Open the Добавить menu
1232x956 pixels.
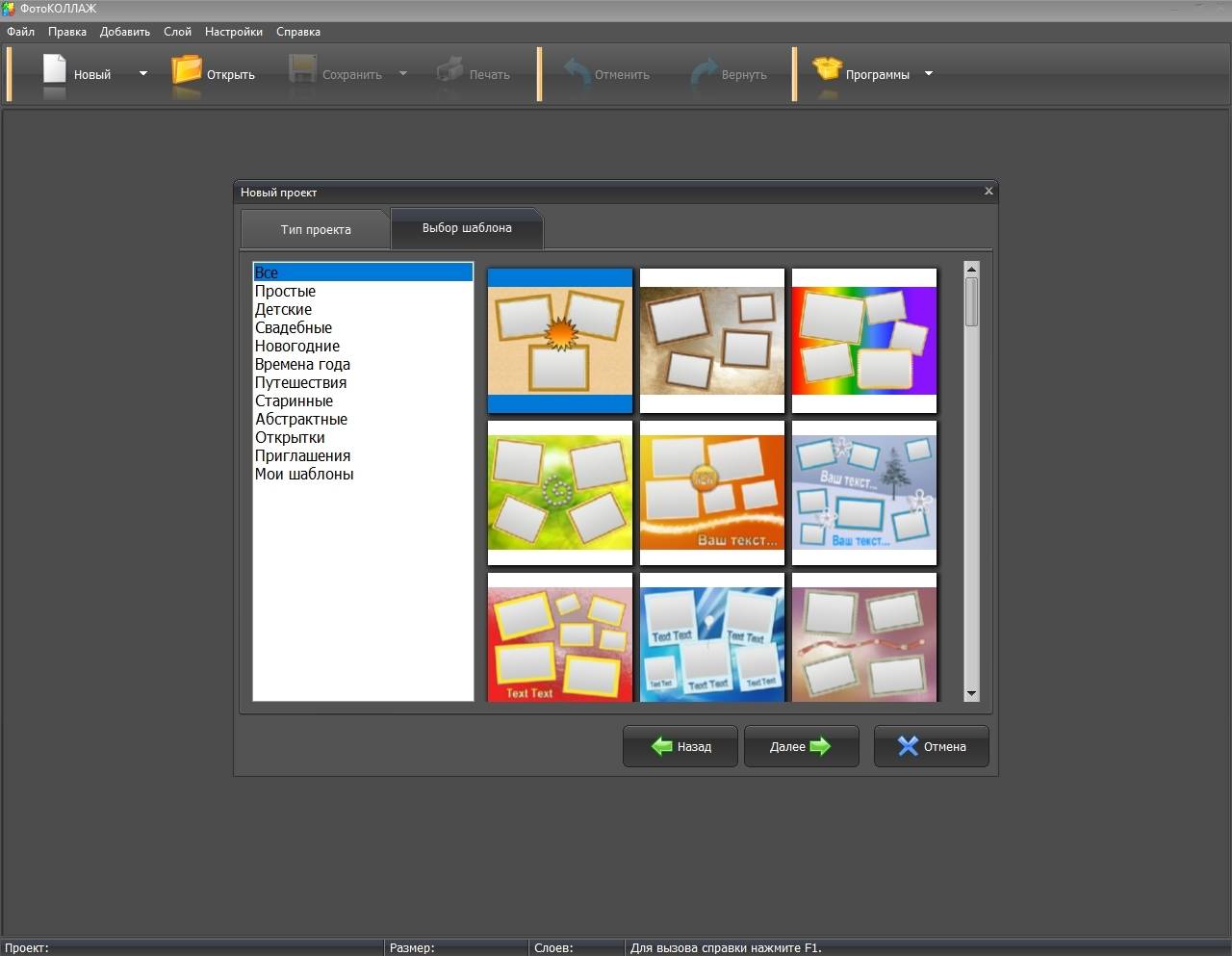(125, 32)
